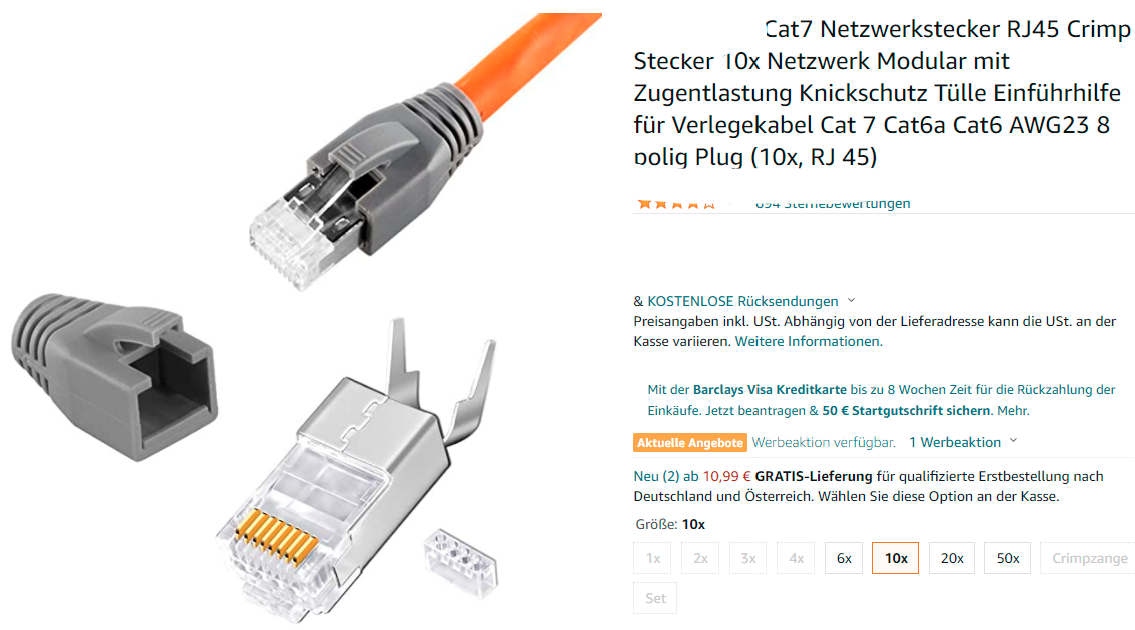This screenshot has height=630, width=1135.
Task: Click the star rating icons
Action: tap(676, 204)
